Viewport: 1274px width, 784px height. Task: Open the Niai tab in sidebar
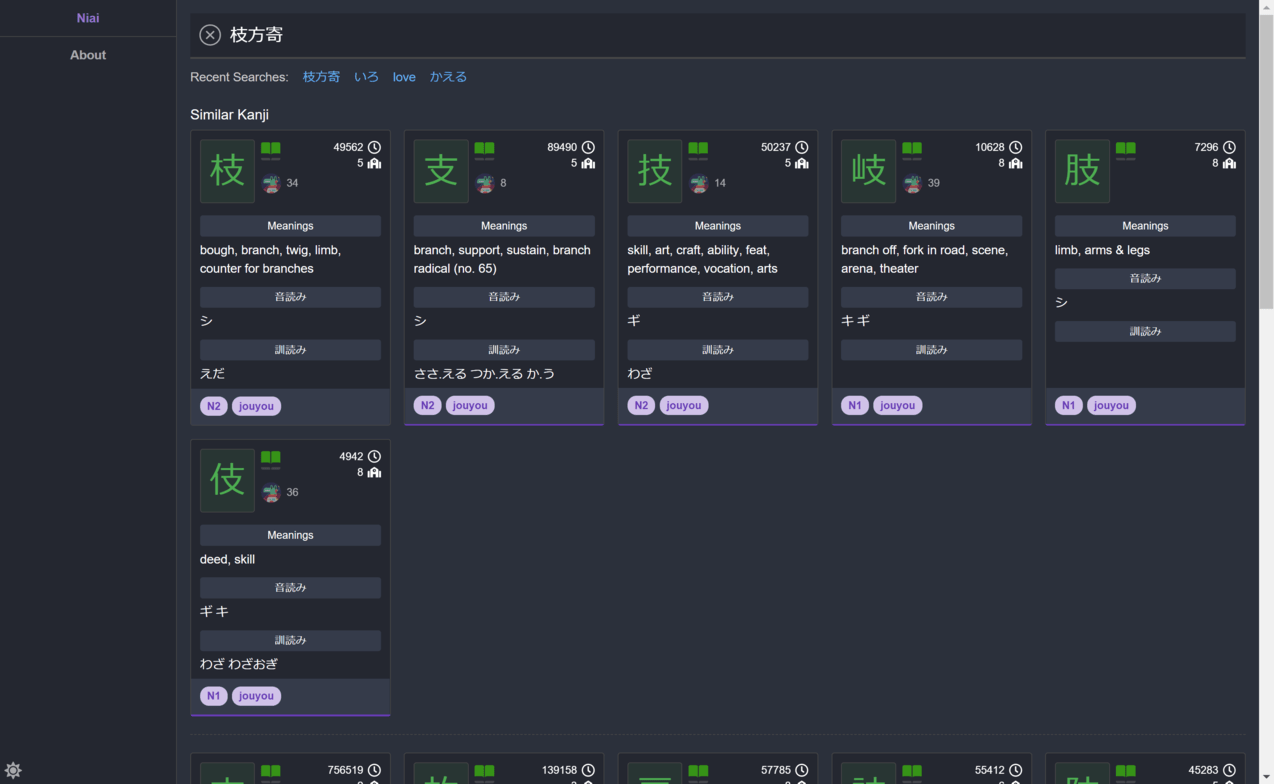click(88, 18)
